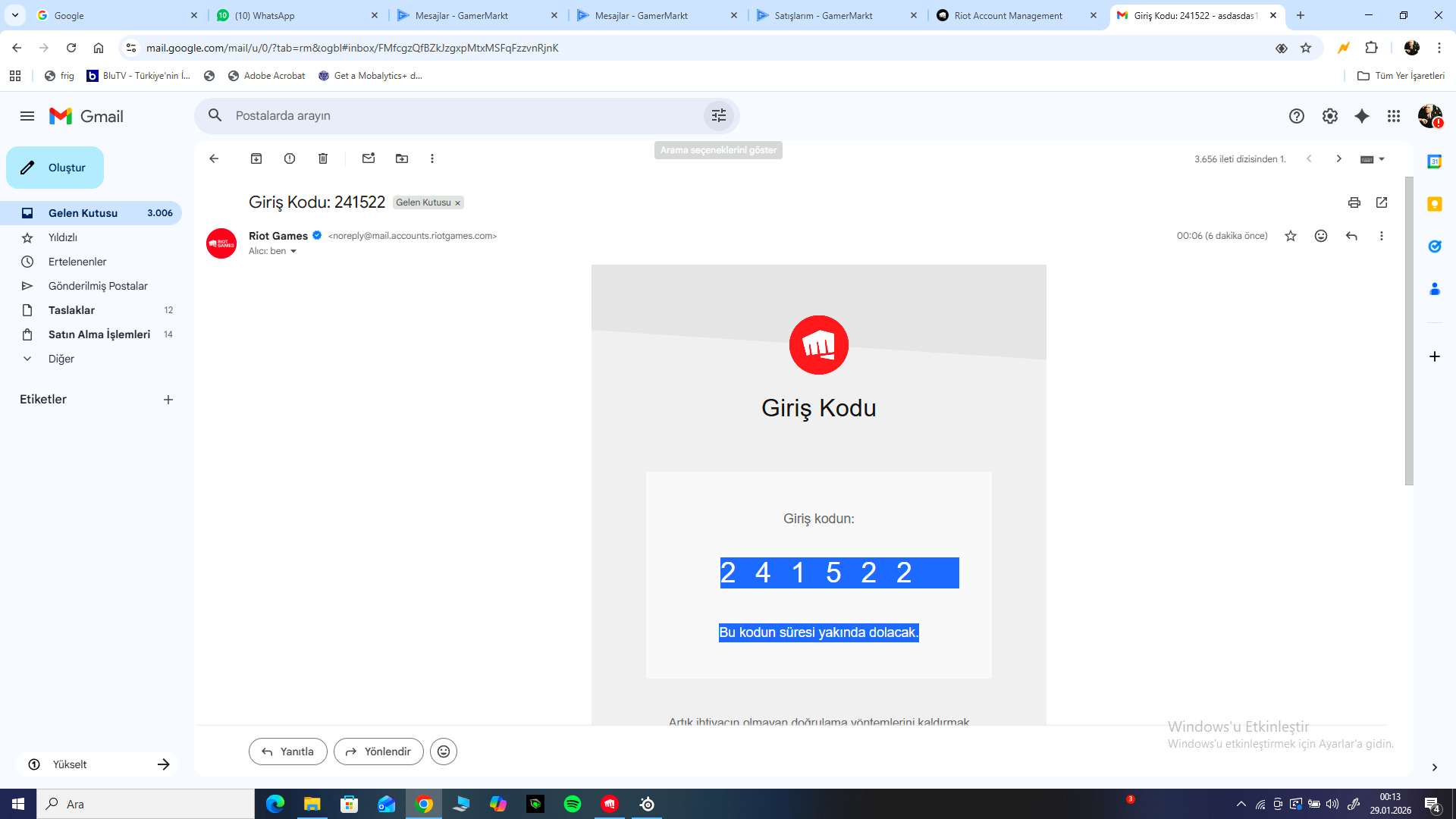
Task: Reply using the arrow icon in message header
Action: pyautogui.click(x=1351, y=236)
